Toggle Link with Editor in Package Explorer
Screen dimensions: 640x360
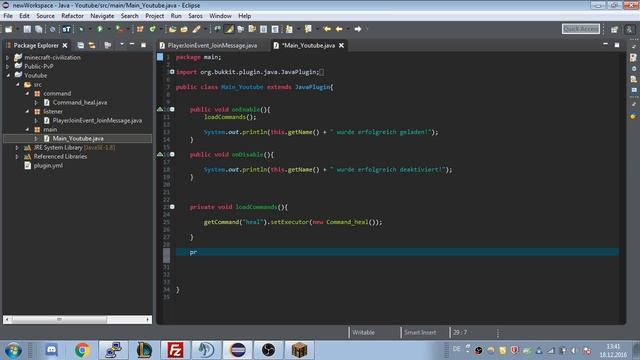(x=92, y=45)
